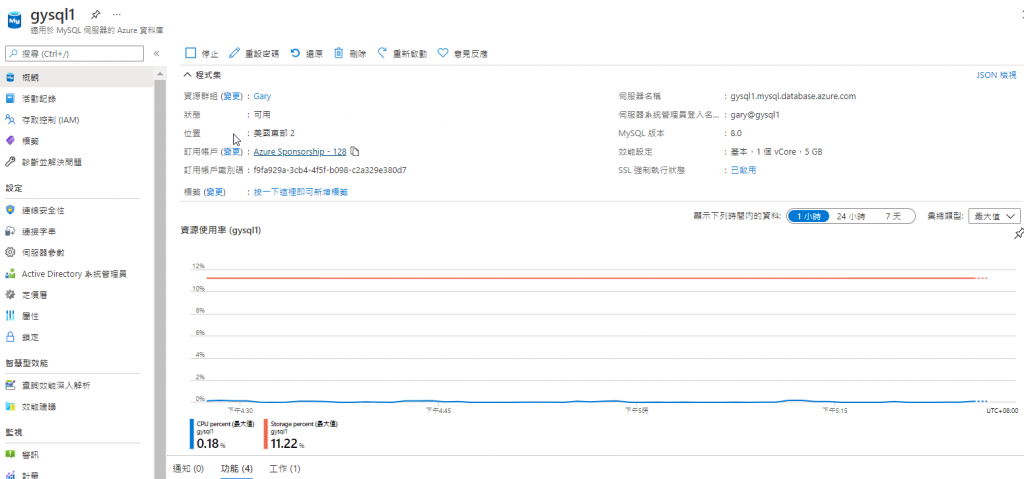This screenshot has width=1024, height=479.
Task: Click 刪除 delete server button
Action: tap(349, 54)
